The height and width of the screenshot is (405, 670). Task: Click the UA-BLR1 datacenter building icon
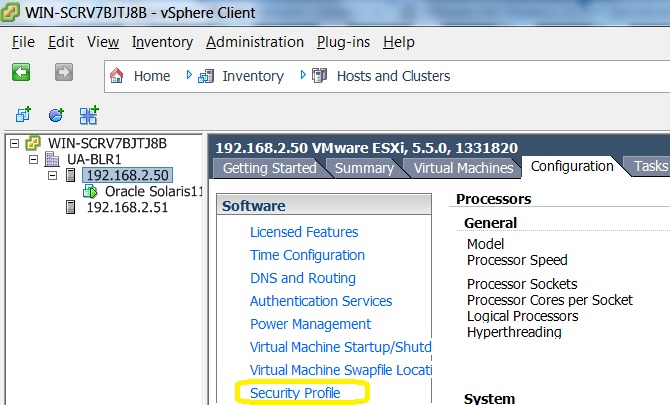52,159
